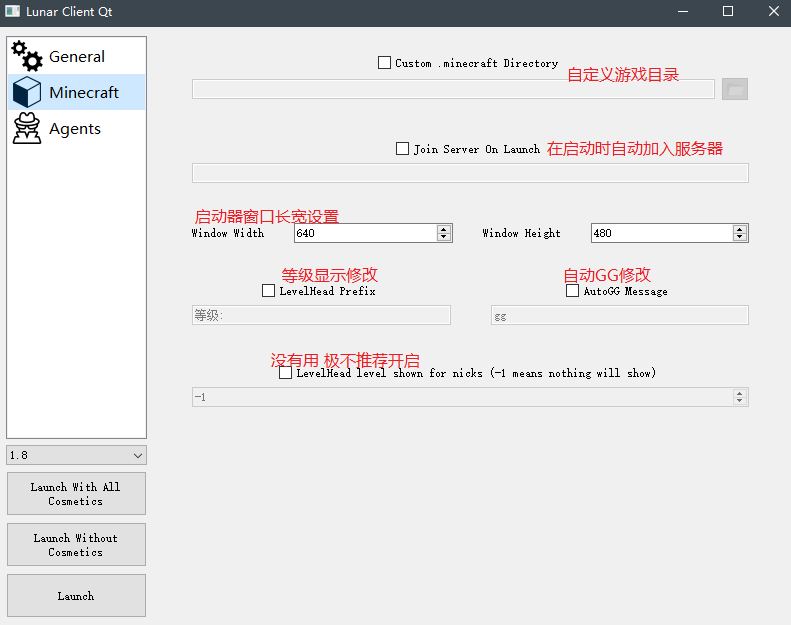Click the server address input field

click(470, 173)
